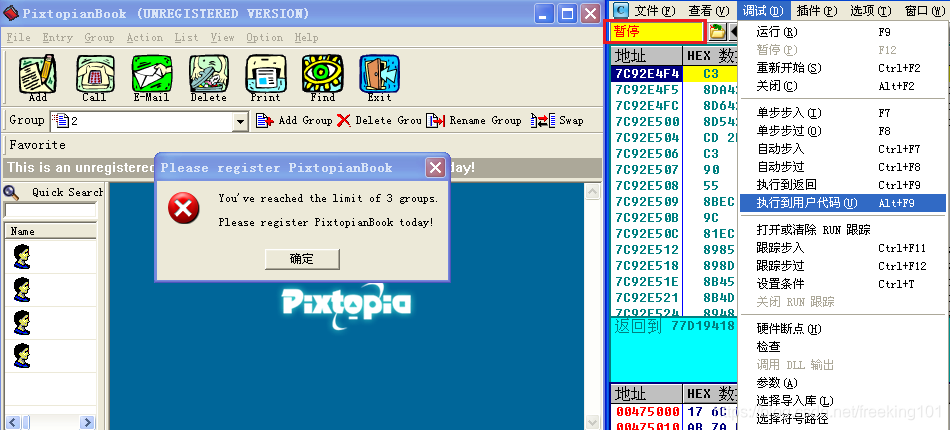
Task: Select 自动步过 Ctrl+F8 entry
Action: point(843,167)
